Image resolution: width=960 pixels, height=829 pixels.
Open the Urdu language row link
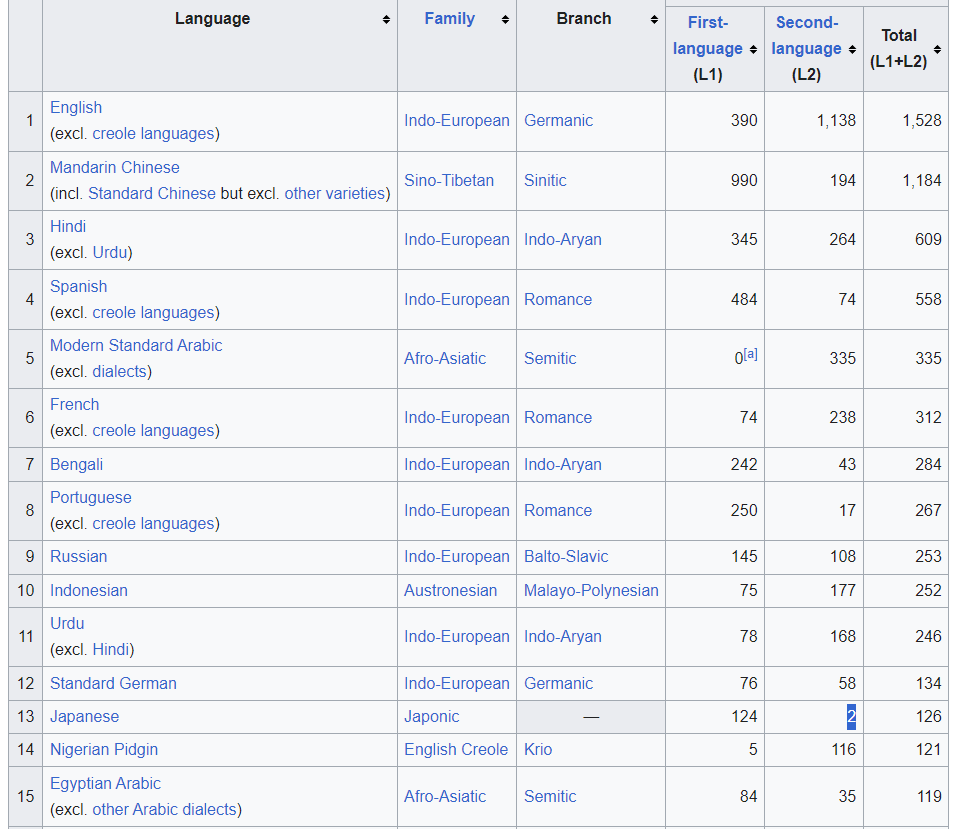pyautogui.click(x=67, y=624)
